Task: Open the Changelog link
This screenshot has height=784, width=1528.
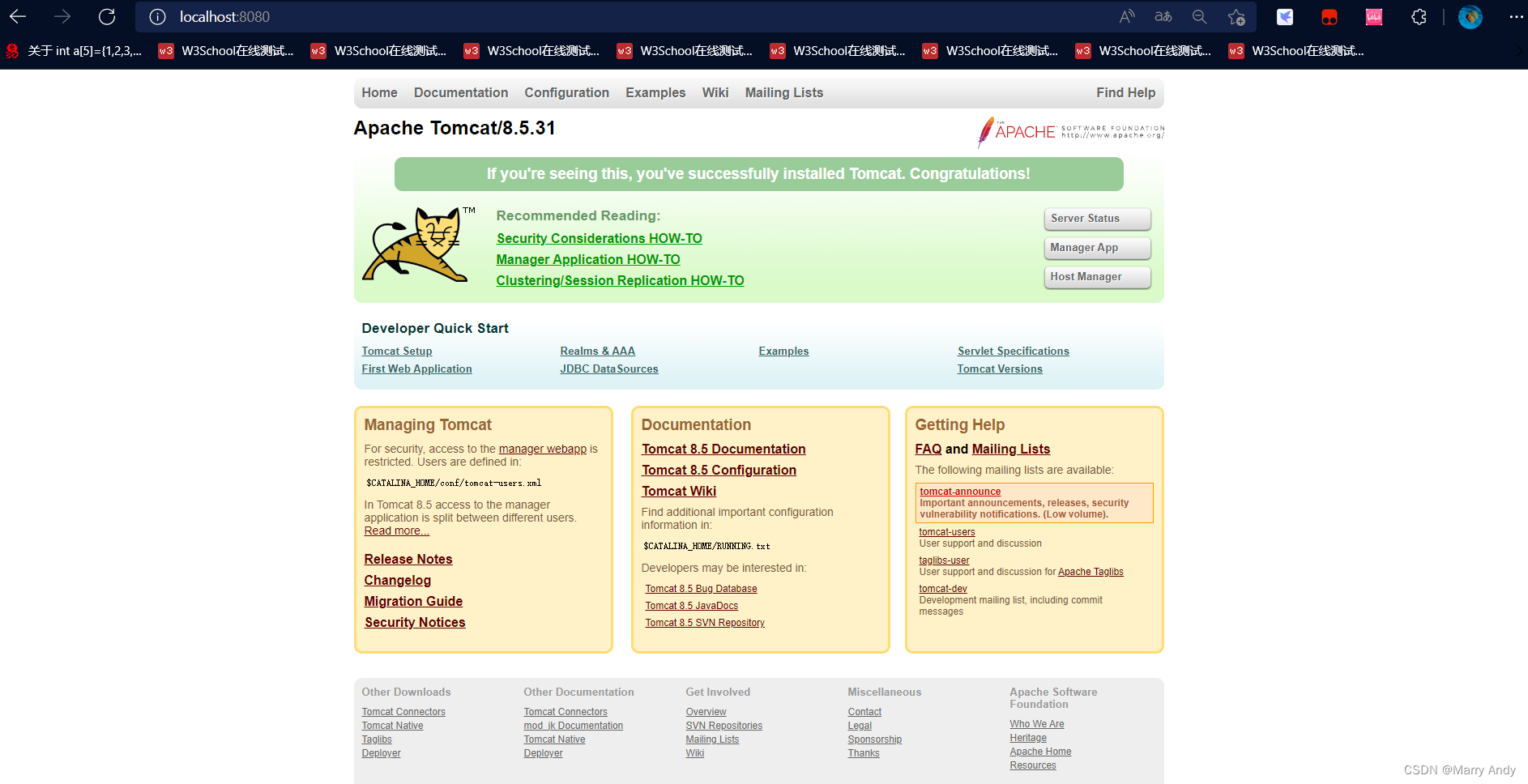Action: click(398, 581)
